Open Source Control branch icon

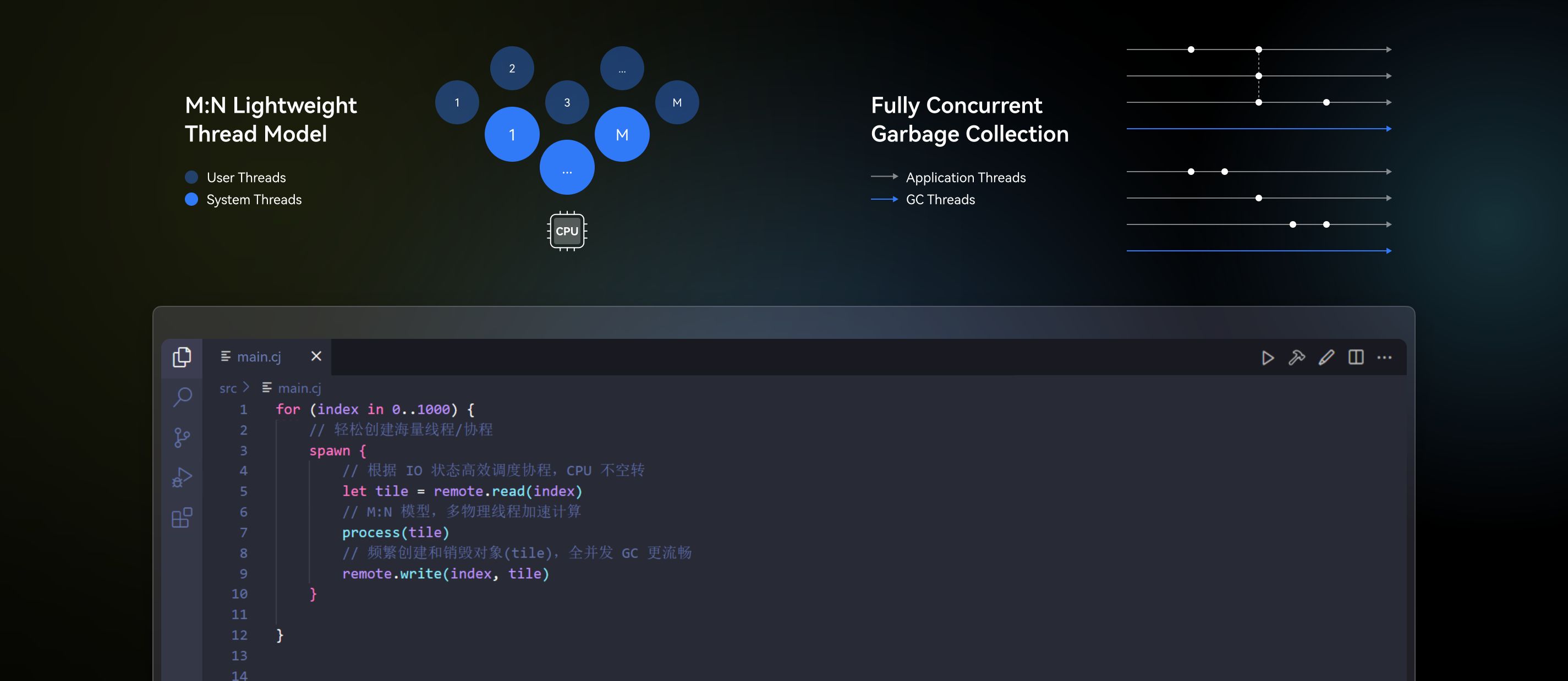(182, 437)
